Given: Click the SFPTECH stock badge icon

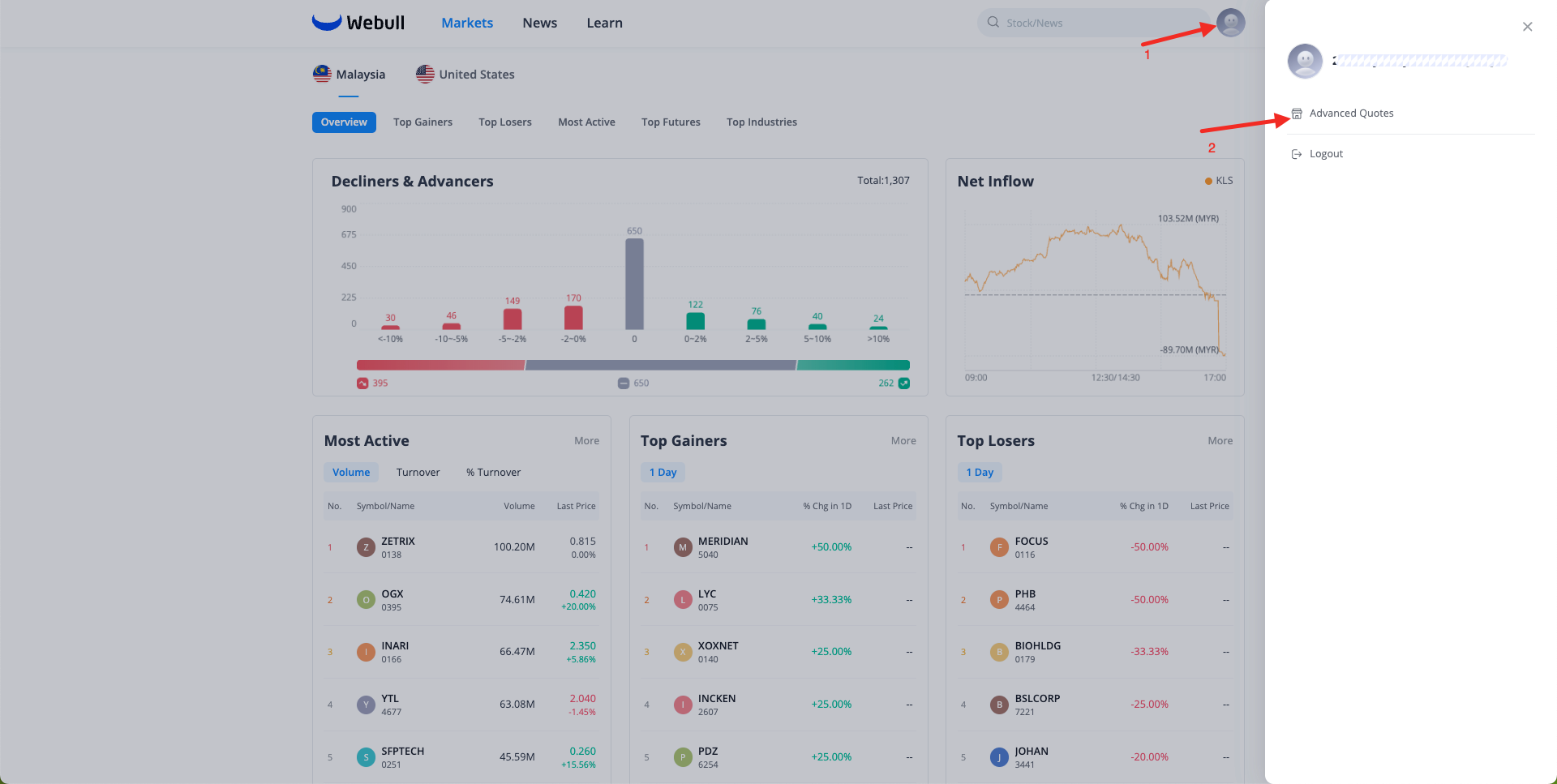Looking at the screenshot, I should (366, 757).
